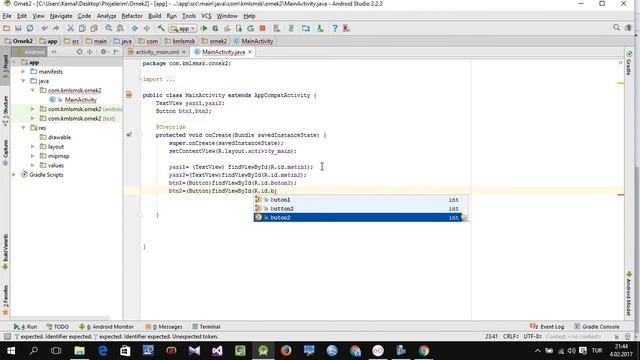The width and height of the screenshot is (640, 360).
Task: Click the Back navigation arrow icon
Action: (x=135, y=29)
